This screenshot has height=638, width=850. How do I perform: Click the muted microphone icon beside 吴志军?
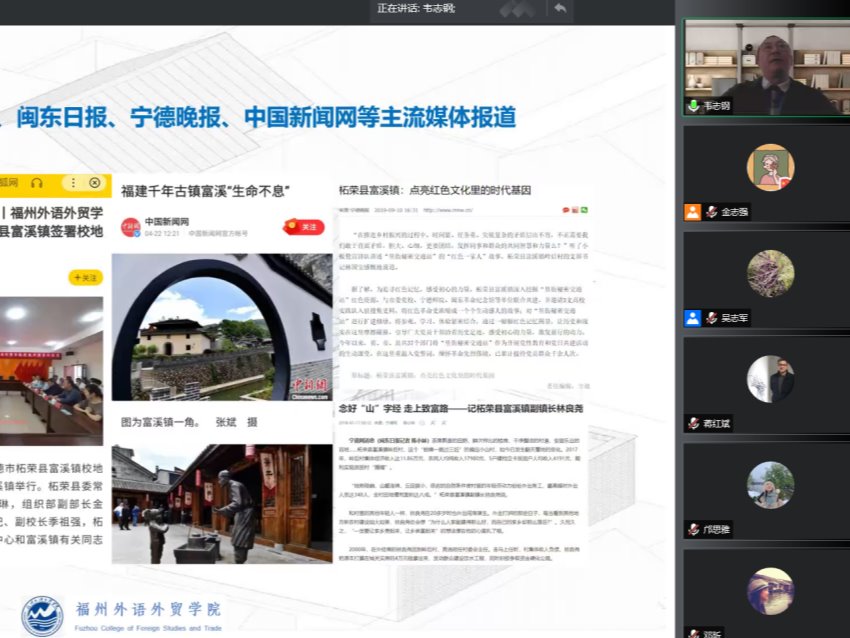pyautogui.click(x=711, y=318)
